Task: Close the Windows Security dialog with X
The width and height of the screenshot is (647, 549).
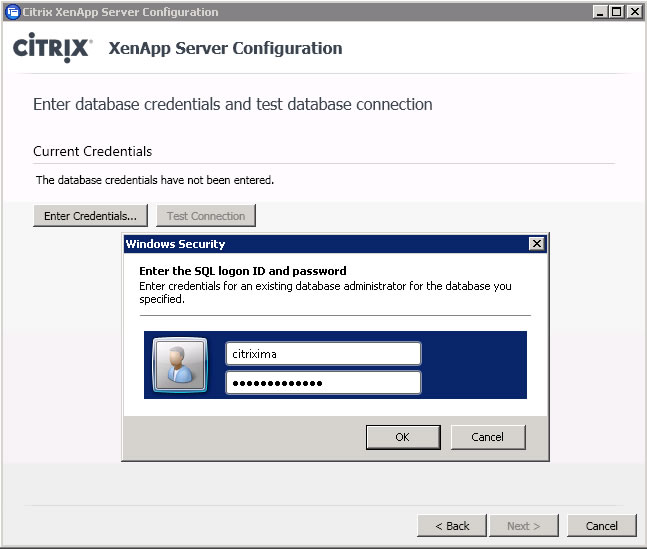Action: pyautogui.click(x=536, y=244)
